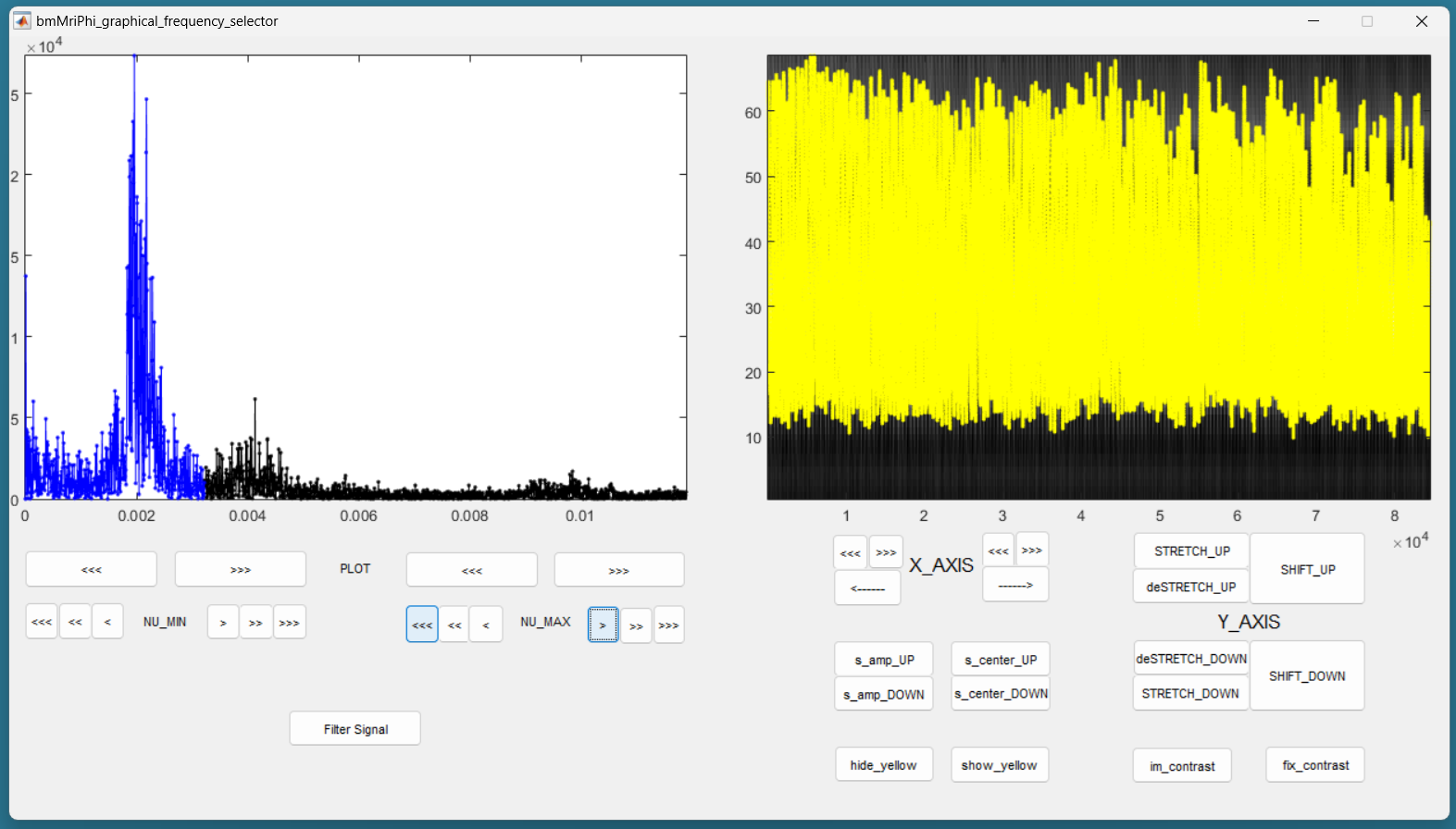Viewport: 1456px width, 829px height.
Task: Click <<< button right of X_AXIS label
Action: coord(998,550)
